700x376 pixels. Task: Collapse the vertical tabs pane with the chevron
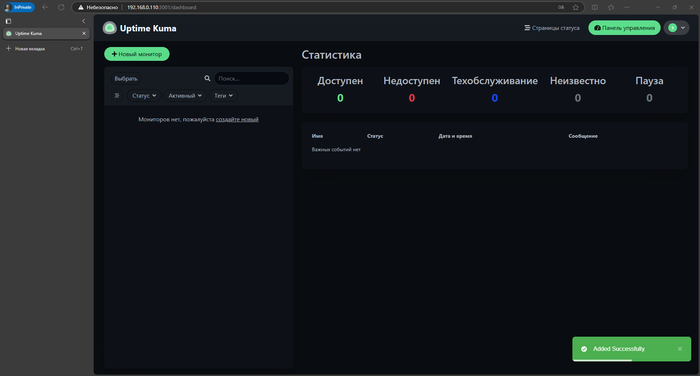click(83, 21)
